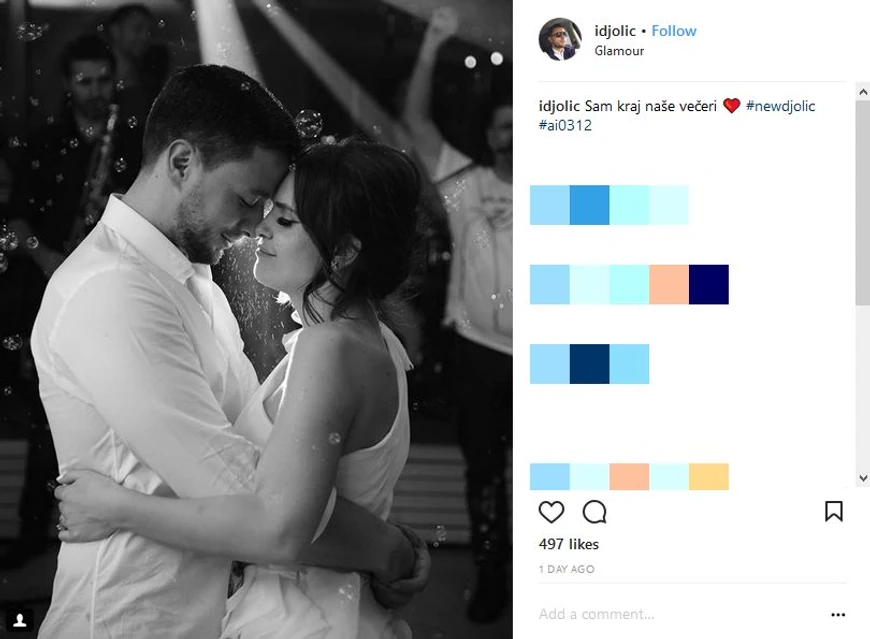Open comments with the speech bubble icon
Viewport: 870px width, 639px height.
pos(594,511)
